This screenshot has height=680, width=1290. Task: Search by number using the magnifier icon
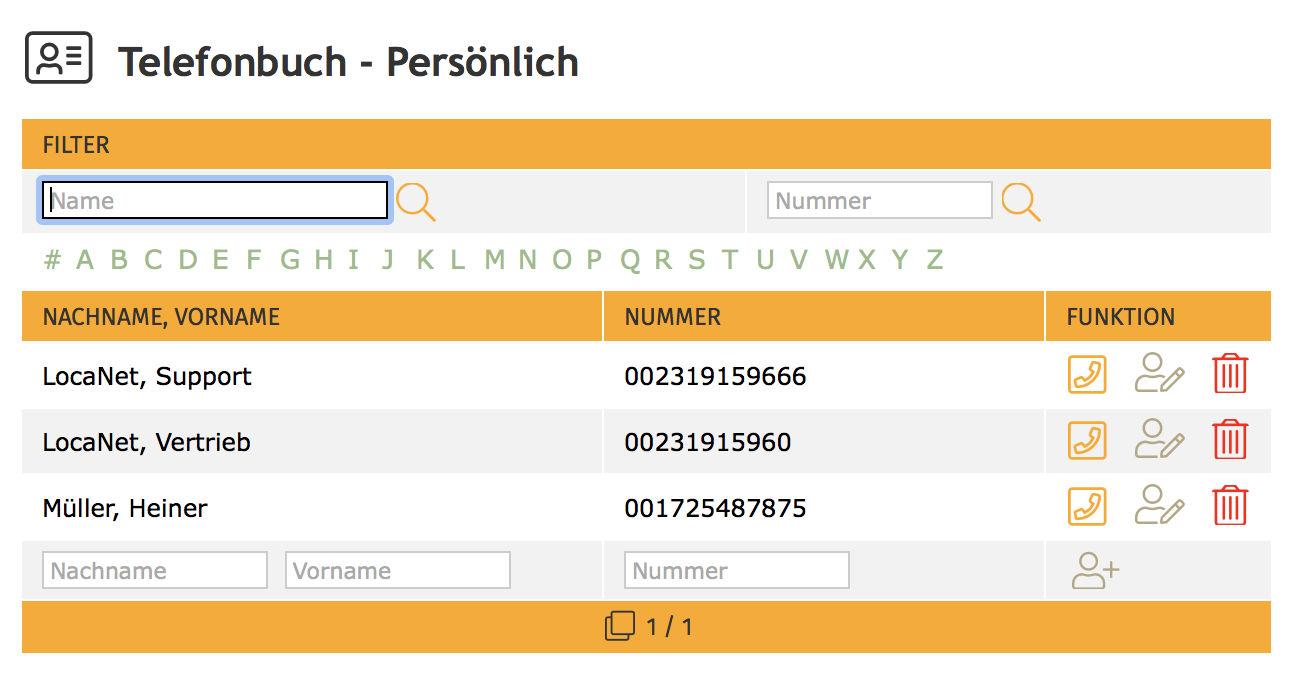click(1021, 202)
